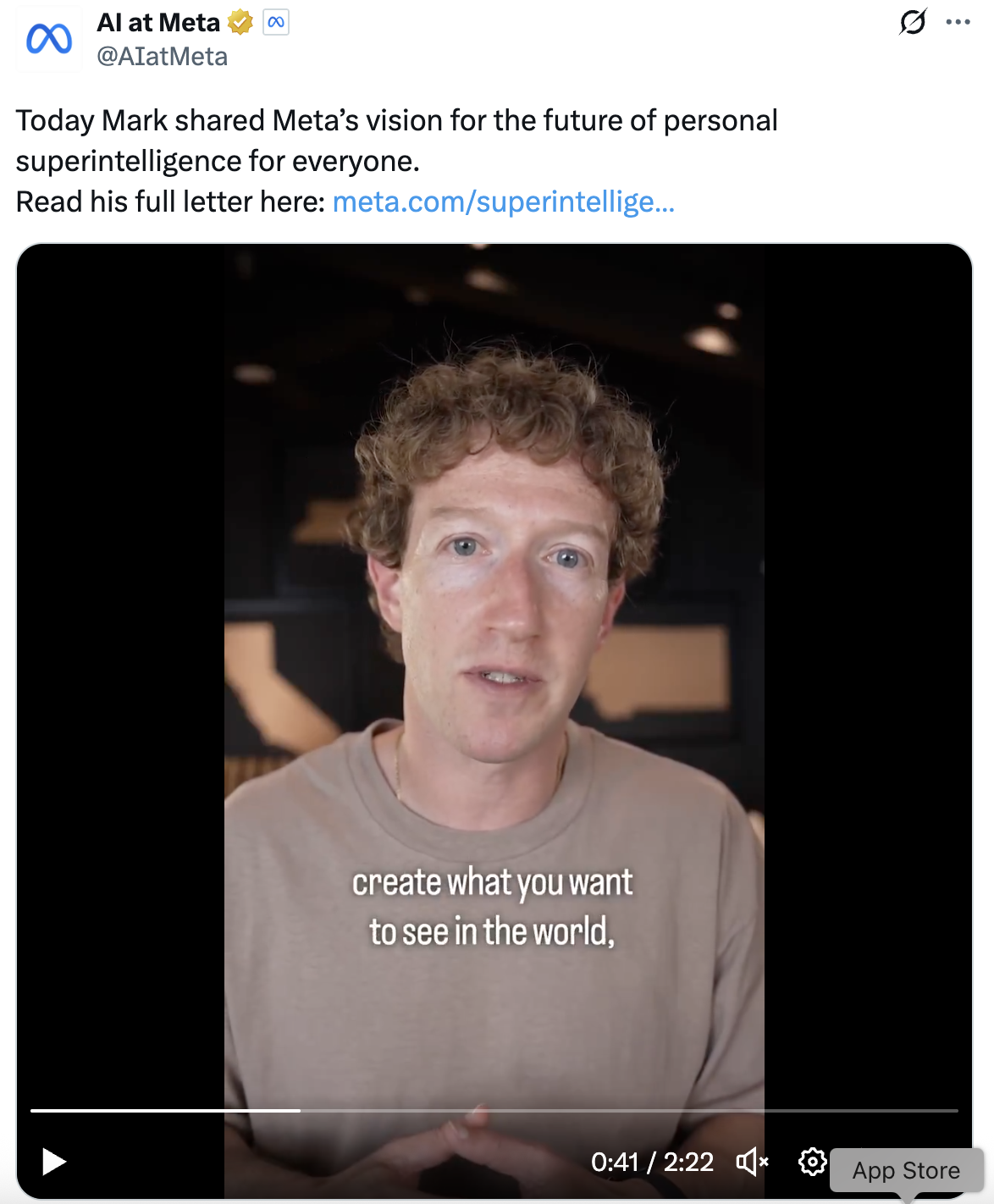
Task: Open Grok actions slashed-circle icon
Action: [913, 22]
